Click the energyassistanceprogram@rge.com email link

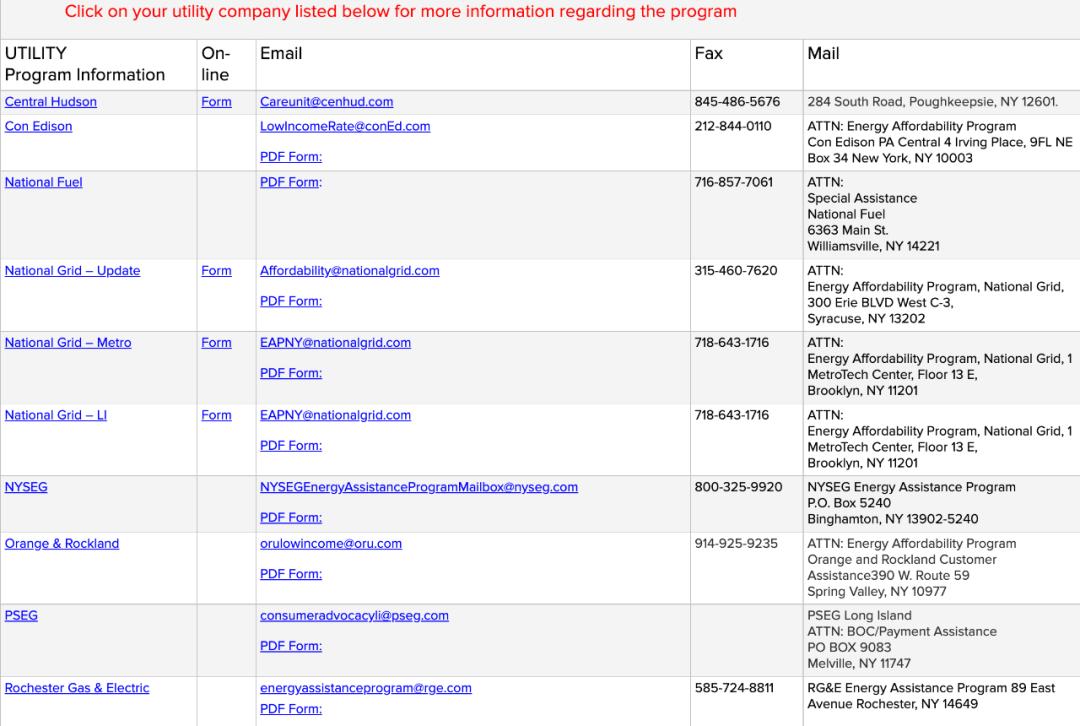click(366, 688)
